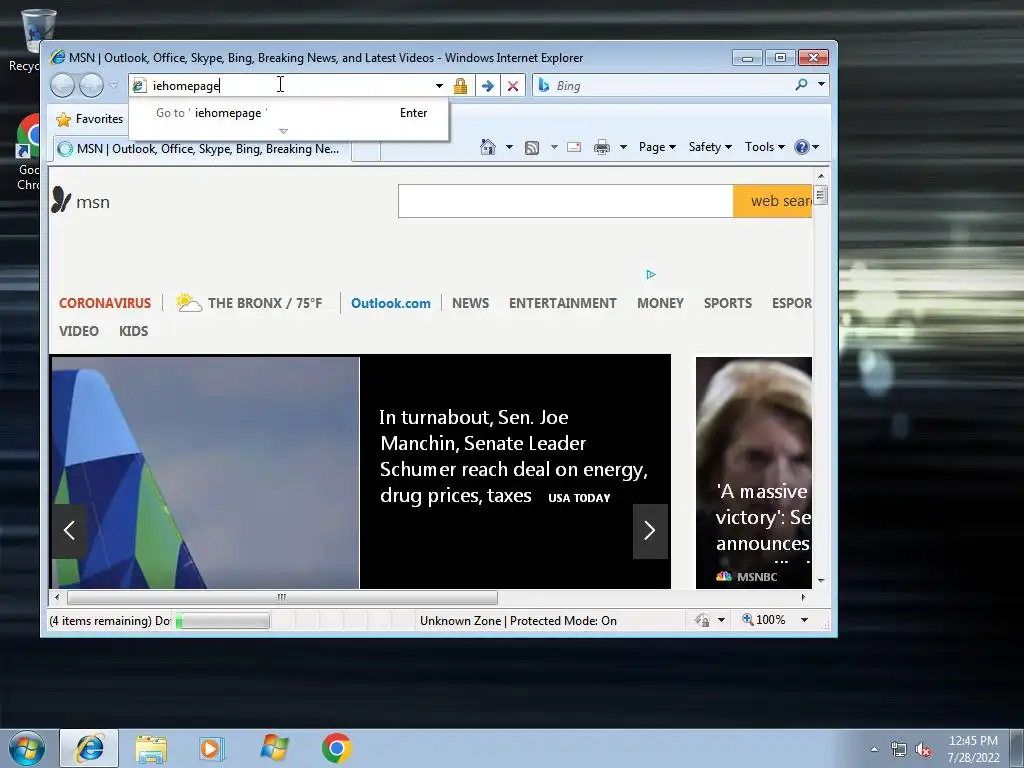Click the horizontal scrollbar thumb
Image resolution: width=1024 pixels, height=768 pixels.
282,597
